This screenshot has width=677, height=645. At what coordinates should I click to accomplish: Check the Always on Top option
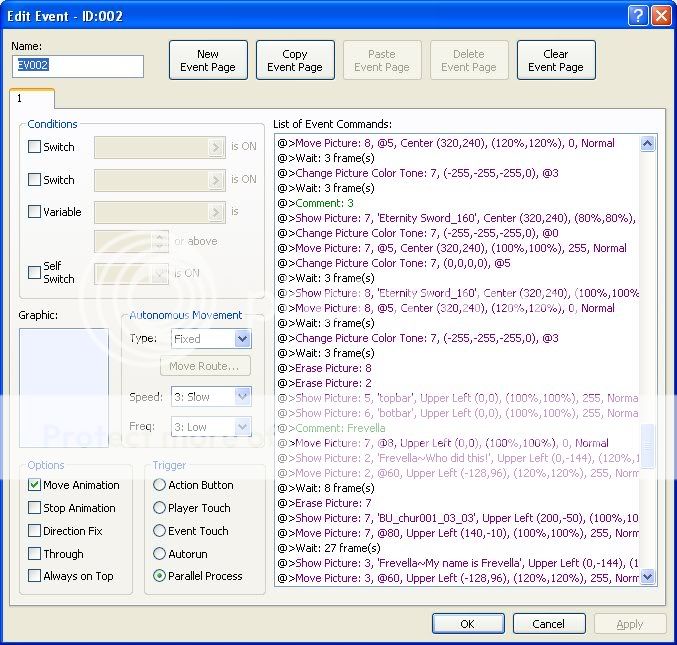coord(35,576)
